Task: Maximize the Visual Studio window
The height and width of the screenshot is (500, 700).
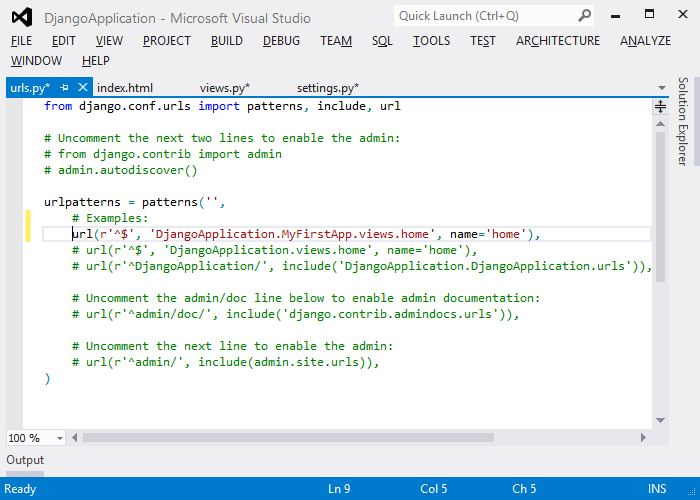Action: click(650, 14)
